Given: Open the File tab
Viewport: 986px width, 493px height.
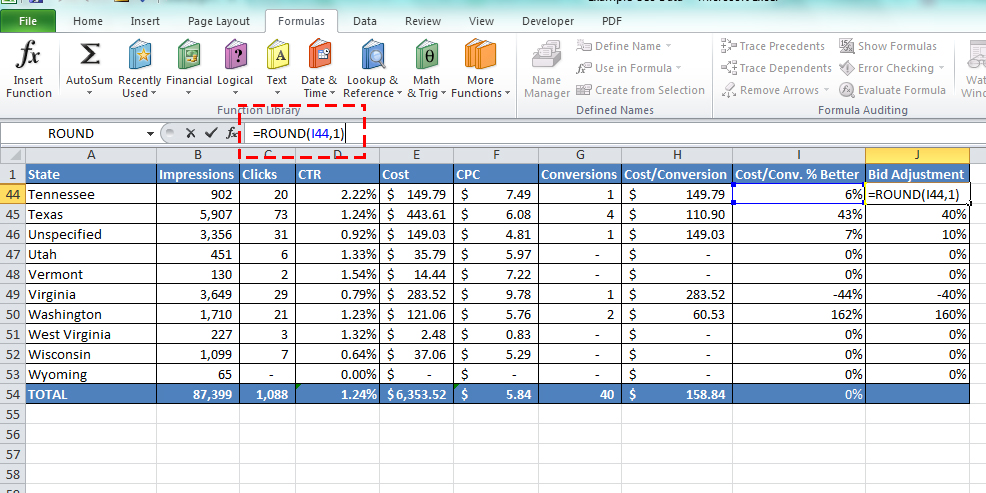Looking at the screenshot, I should click(28, 21).
